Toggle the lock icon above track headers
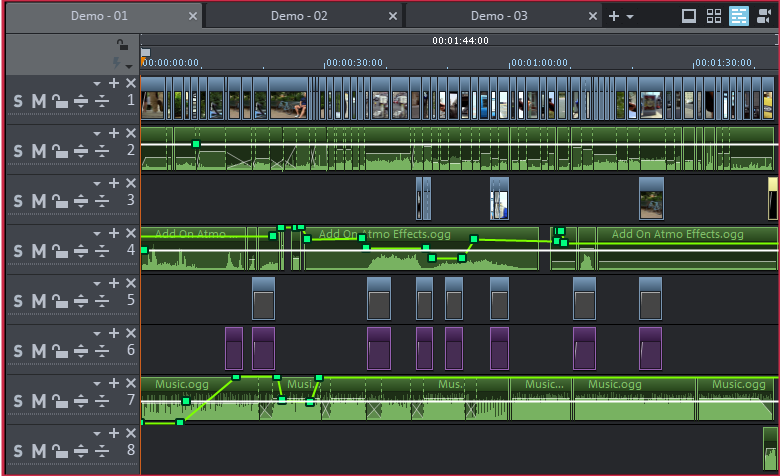The image size is (780, 476). click(x=122, y=45)
